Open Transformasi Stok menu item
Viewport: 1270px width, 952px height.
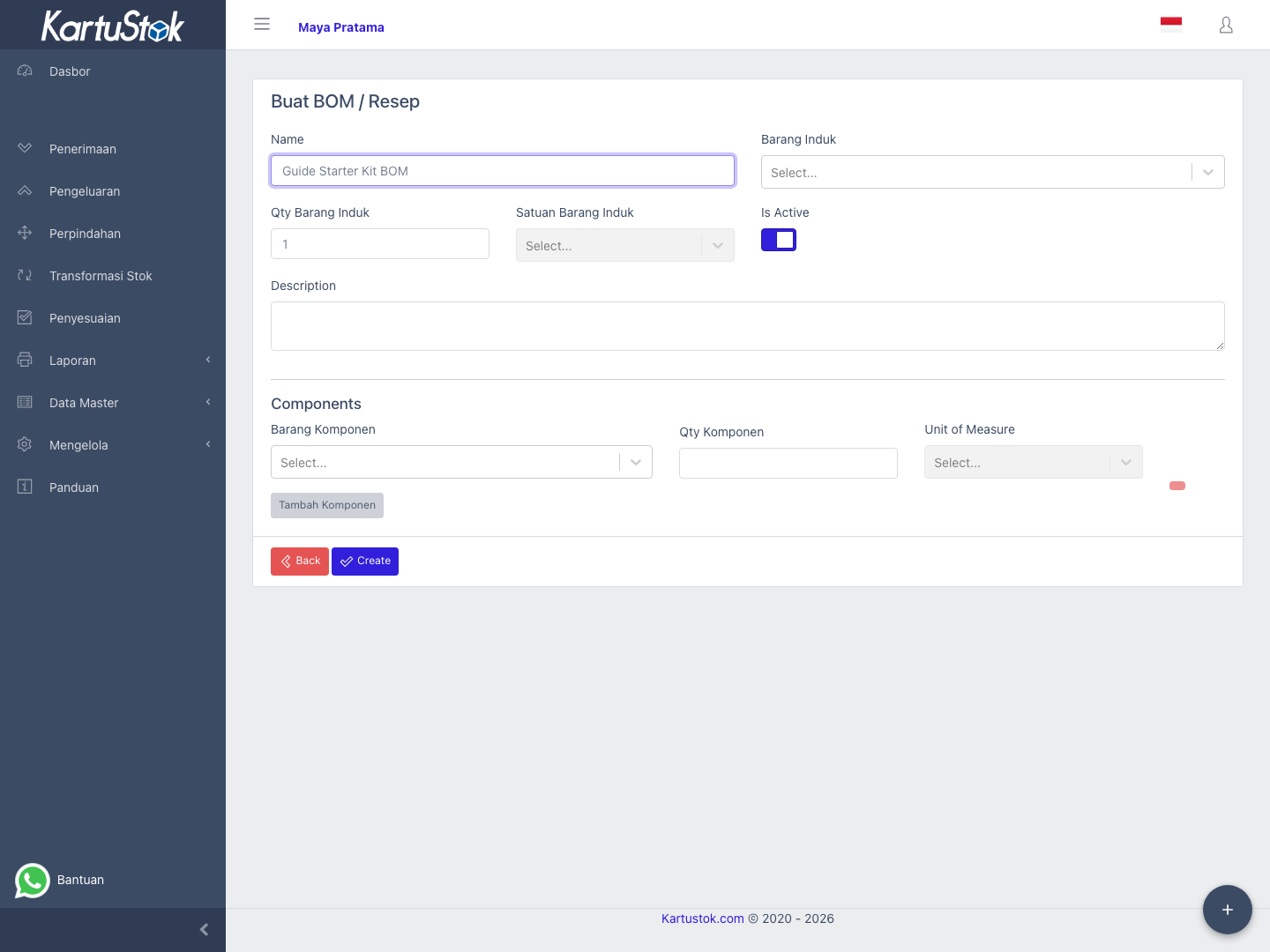pyautogui.click(x=113, y=276)
